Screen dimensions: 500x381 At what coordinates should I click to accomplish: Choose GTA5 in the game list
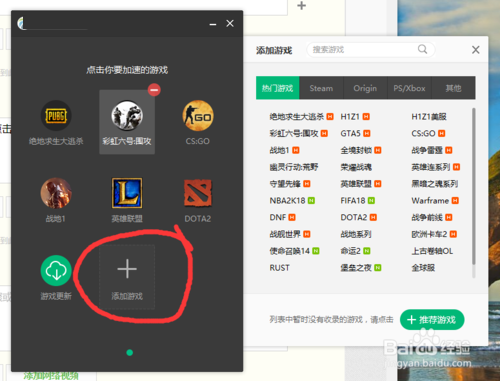[x=350, y=133]
